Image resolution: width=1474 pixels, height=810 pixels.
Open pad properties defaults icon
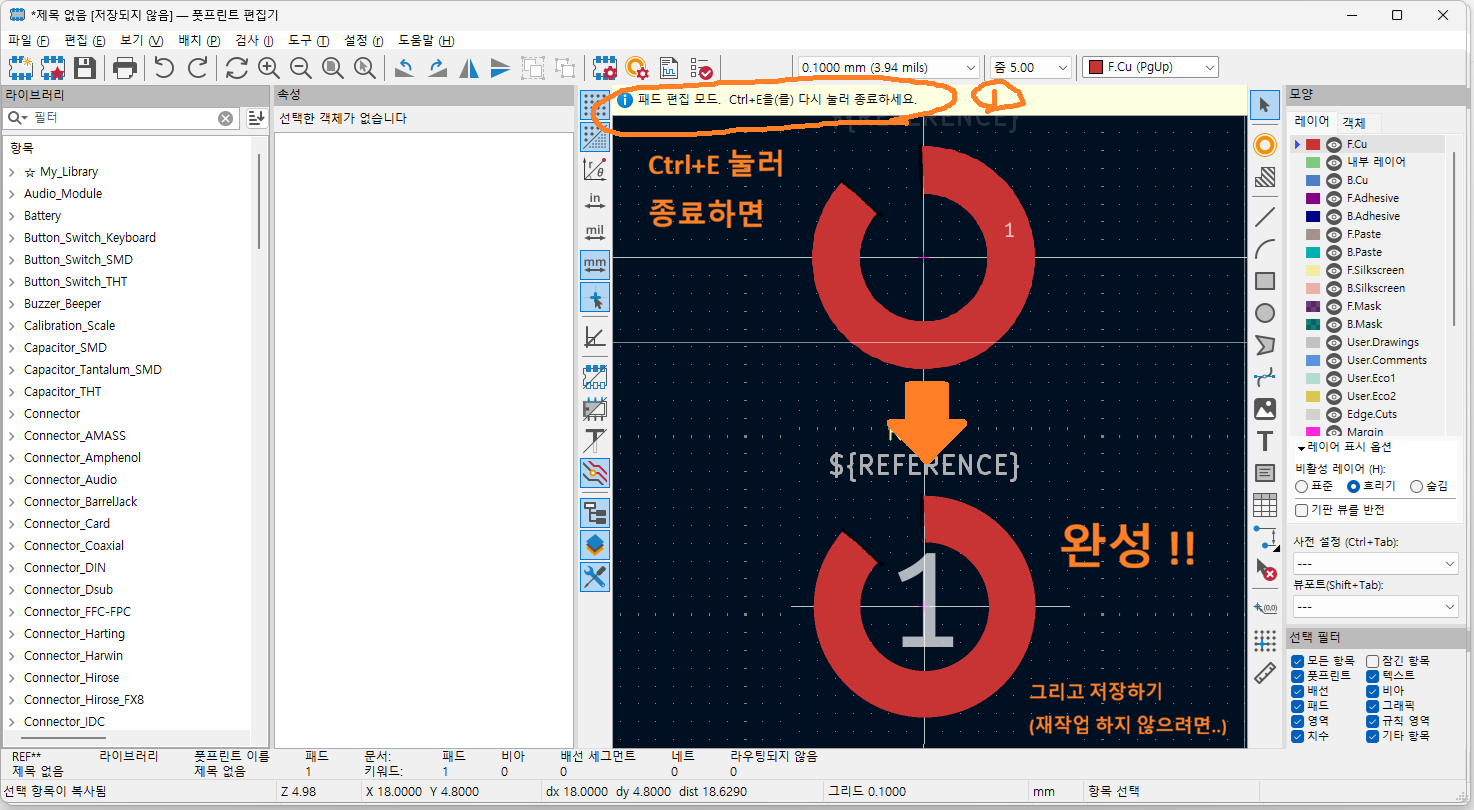[x=637, y=68]
